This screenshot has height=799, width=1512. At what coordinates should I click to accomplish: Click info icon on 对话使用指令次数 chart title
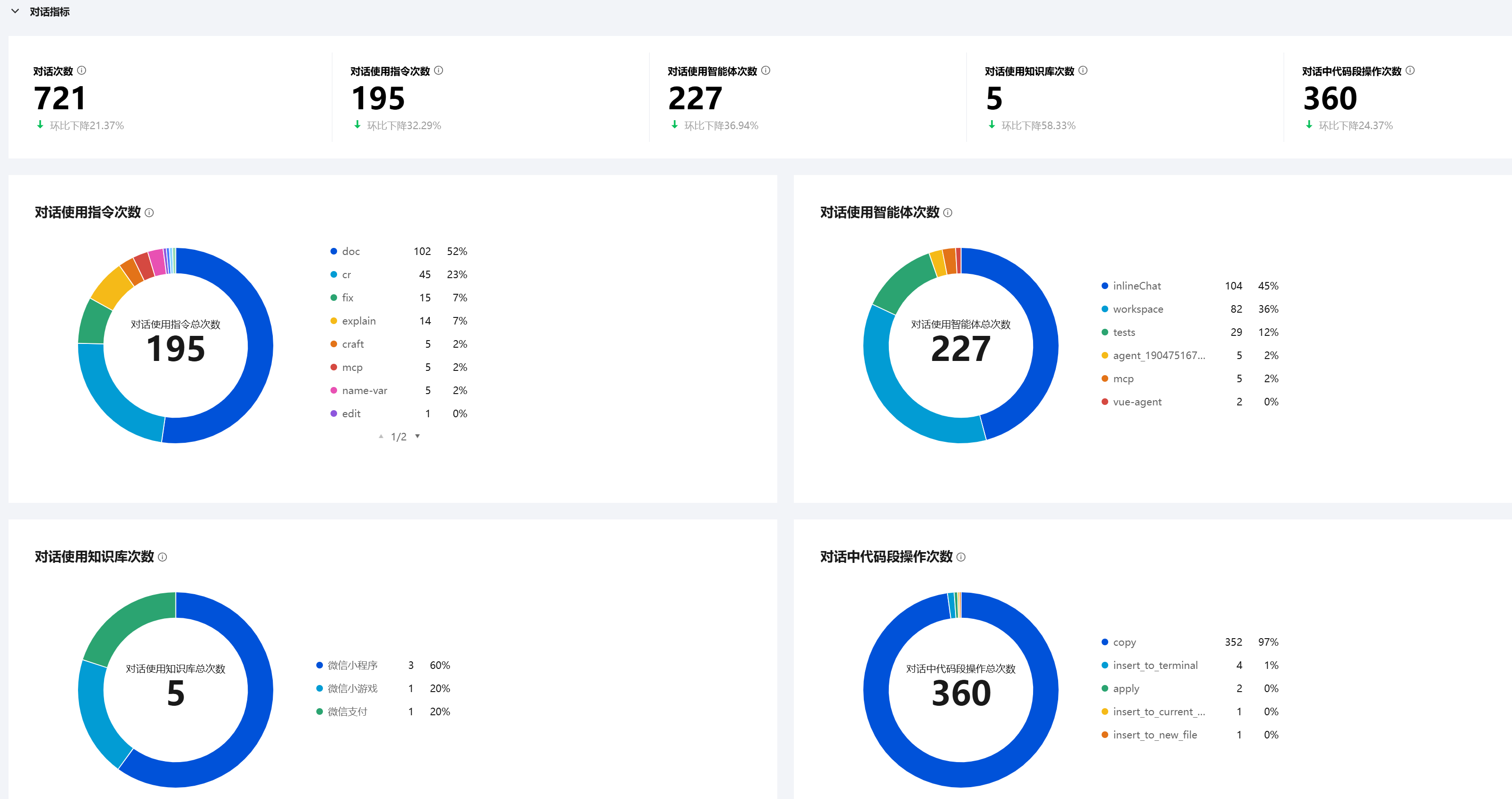pyautogui.click(x=149, y=213)
